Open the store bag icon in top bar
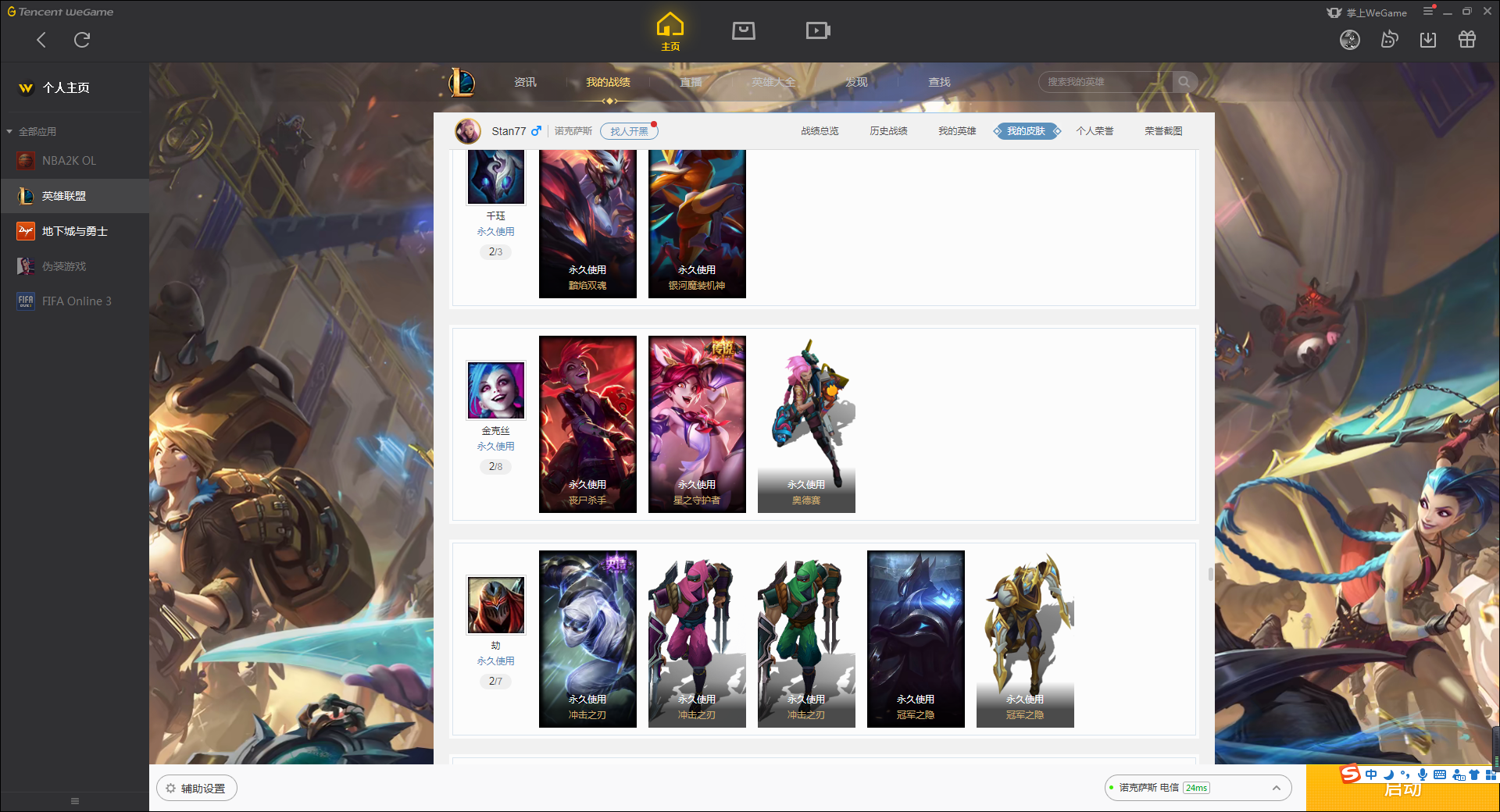The width and height of the screenshot is (1500, 812). [744, 30]
